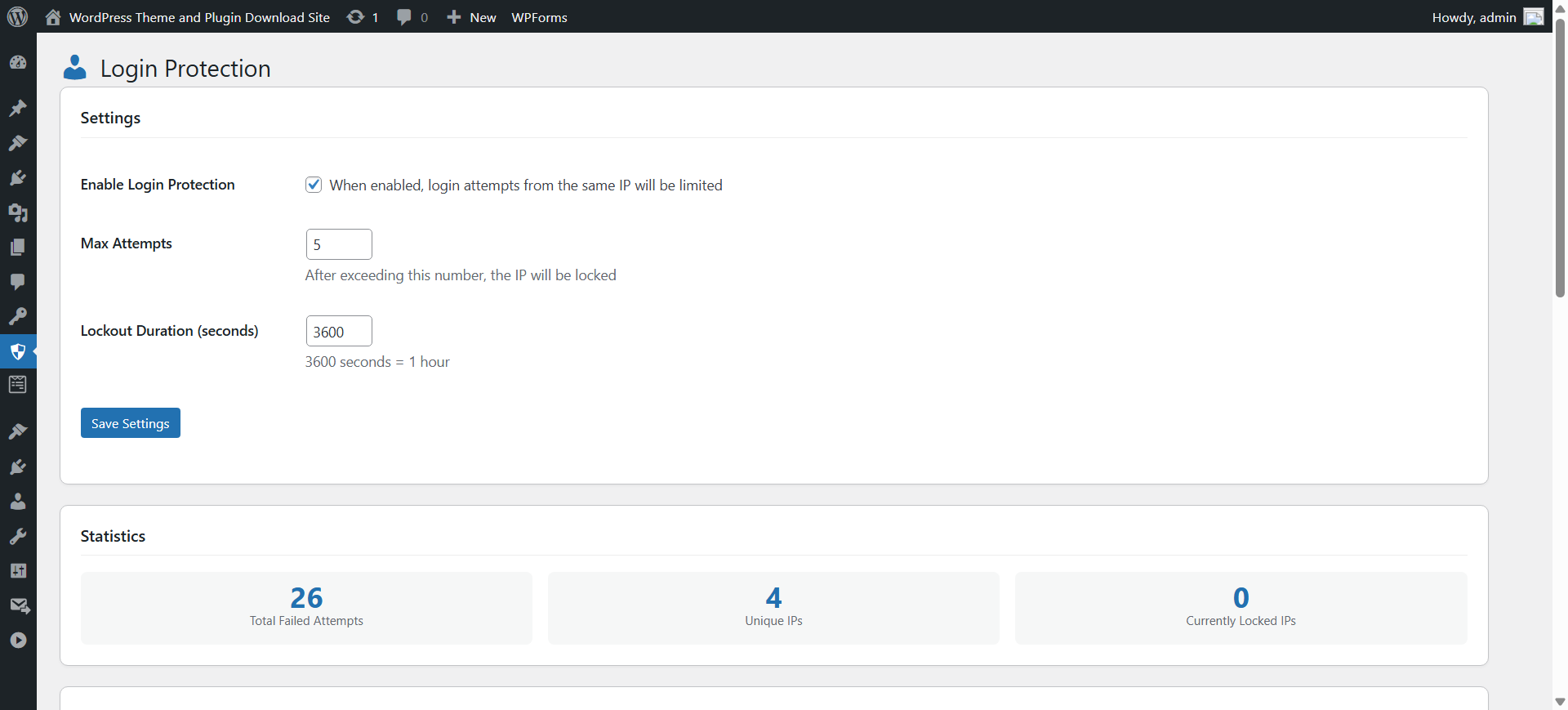Click the plug icon directly above the Users icon
Viewport: 1568px width, 710px height.
point(18,467)
